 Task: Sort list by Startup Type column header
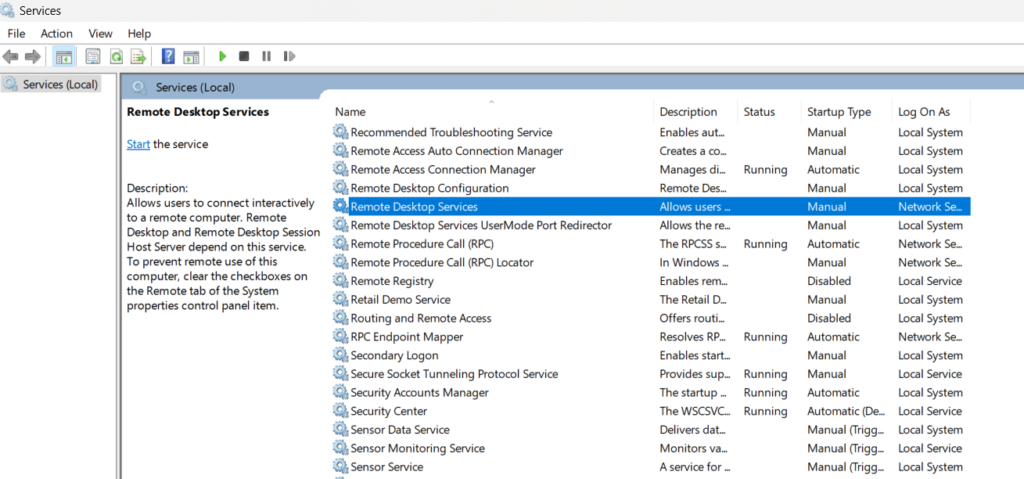click(838, 112)
